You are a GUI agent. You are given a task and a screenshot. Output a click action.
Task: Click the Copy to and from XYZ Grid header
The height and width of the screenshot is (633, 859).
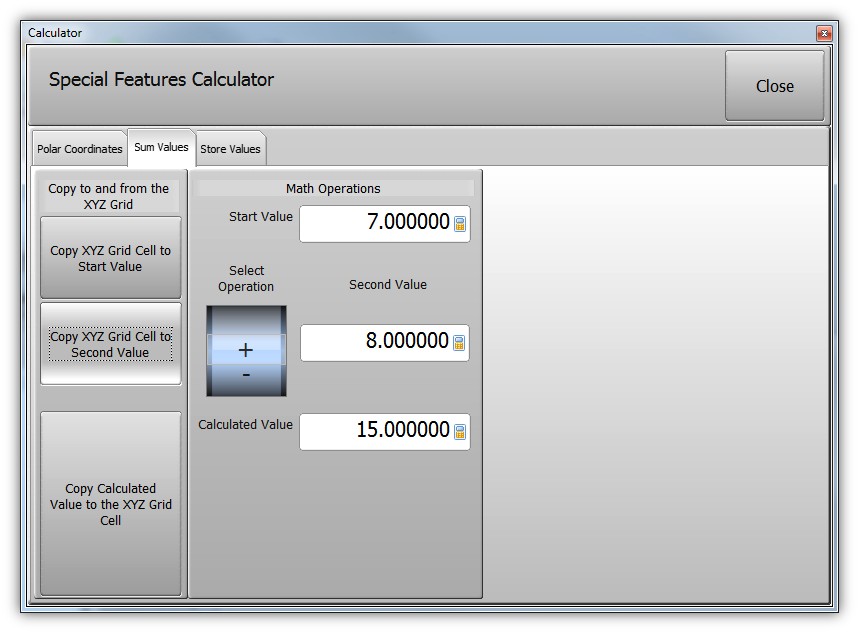(x=109, y=196)
